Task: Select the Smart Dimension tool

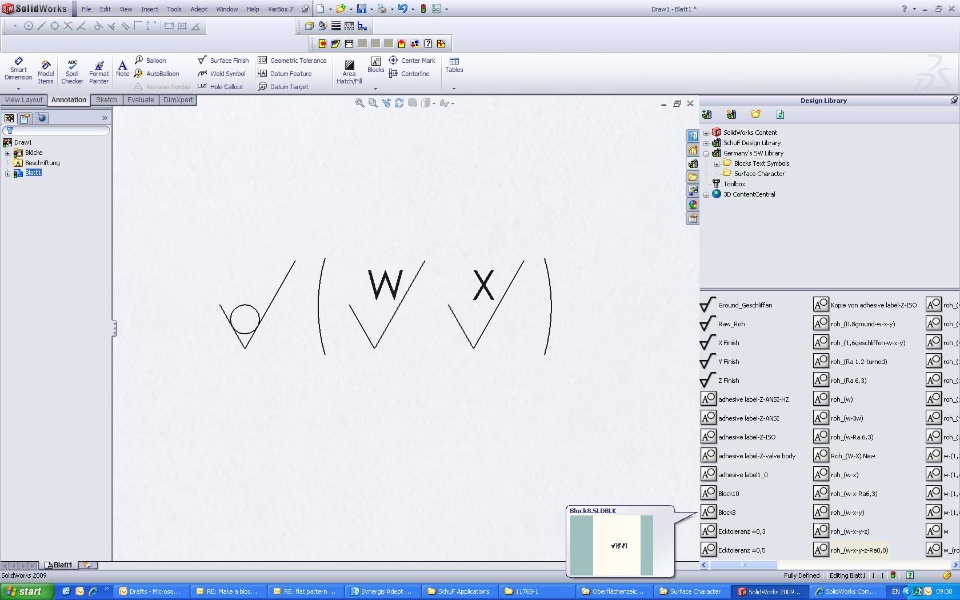Action: click(x=18, y=69)
